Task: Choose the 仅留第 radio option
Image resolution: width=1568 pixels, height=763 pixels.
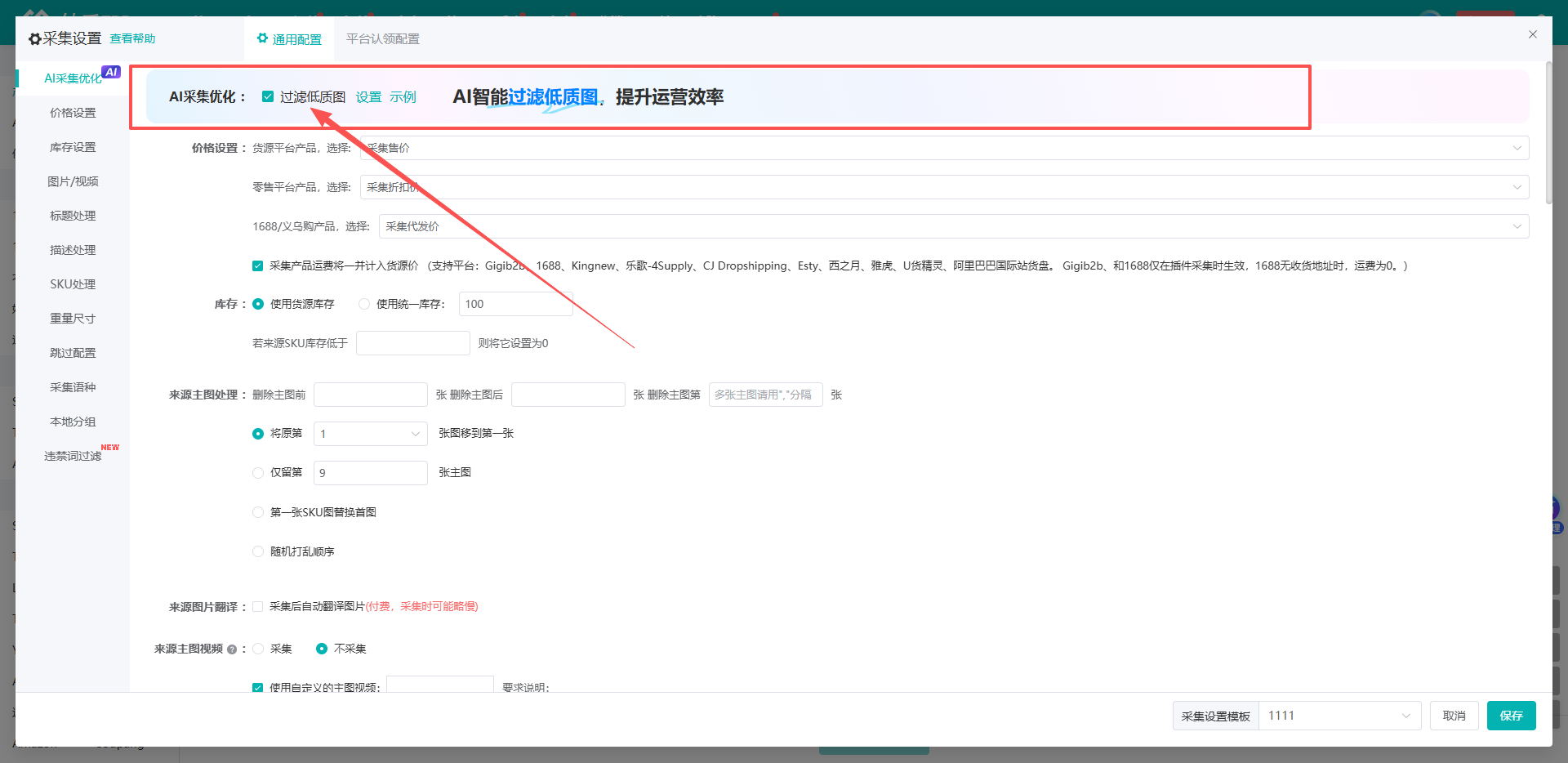Action: point(258,473)
